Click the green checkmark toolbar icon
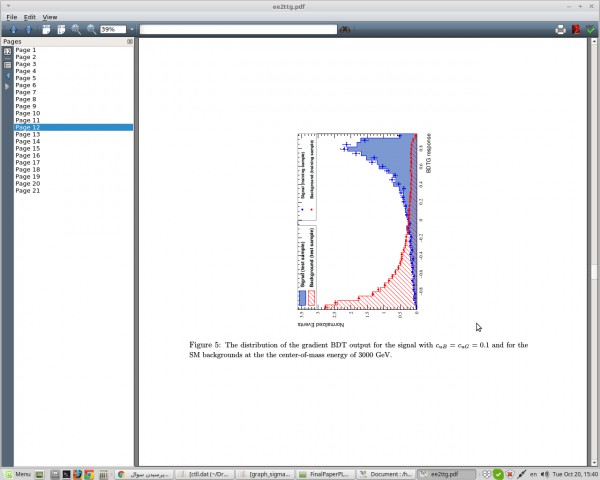Image resolution: width=600 pixels, height=480 pixels. 591,30
